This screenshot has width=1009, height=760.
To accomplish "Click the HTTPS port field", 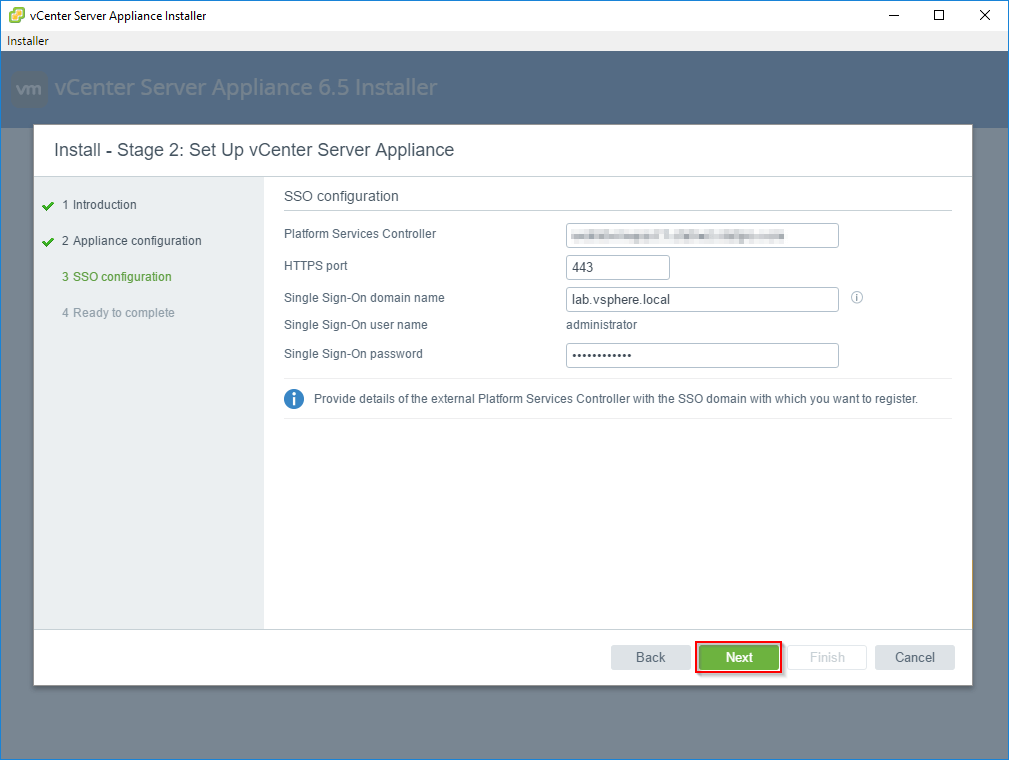I will coord(617,267).
